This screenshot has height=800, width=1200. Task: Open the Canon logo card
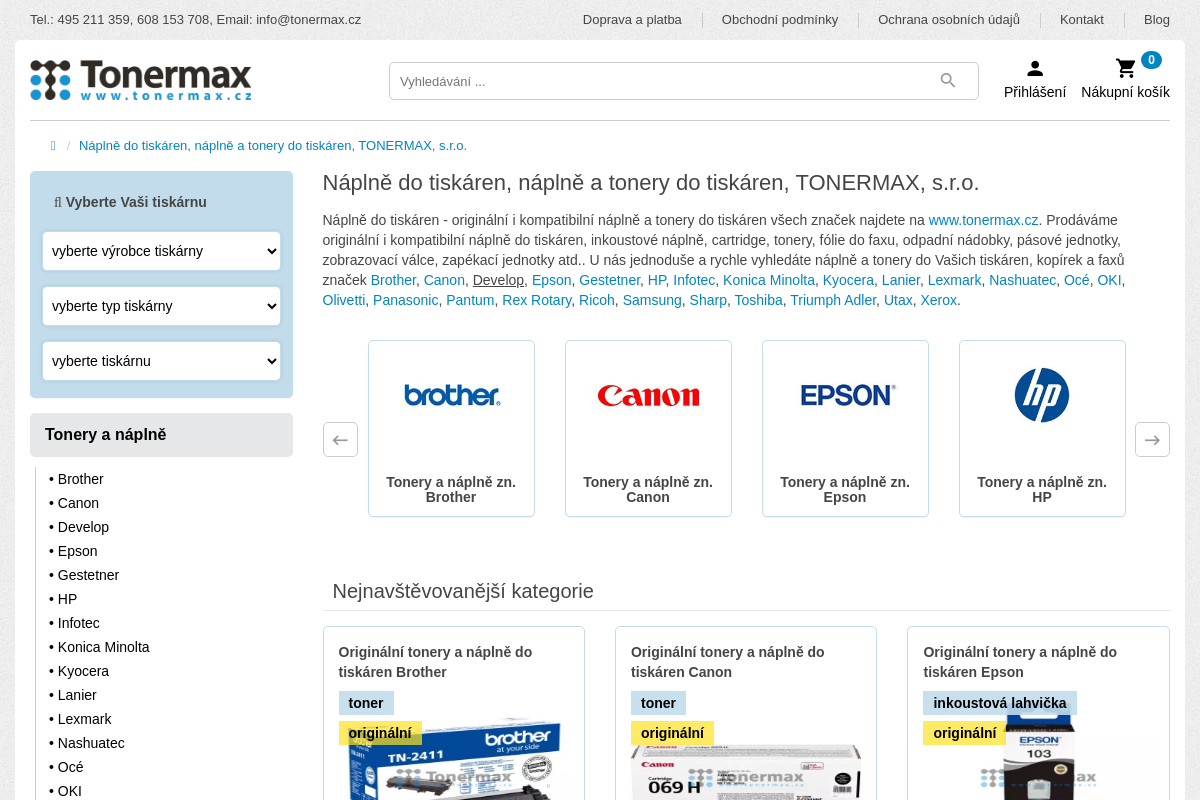click(x=648, y=428)
